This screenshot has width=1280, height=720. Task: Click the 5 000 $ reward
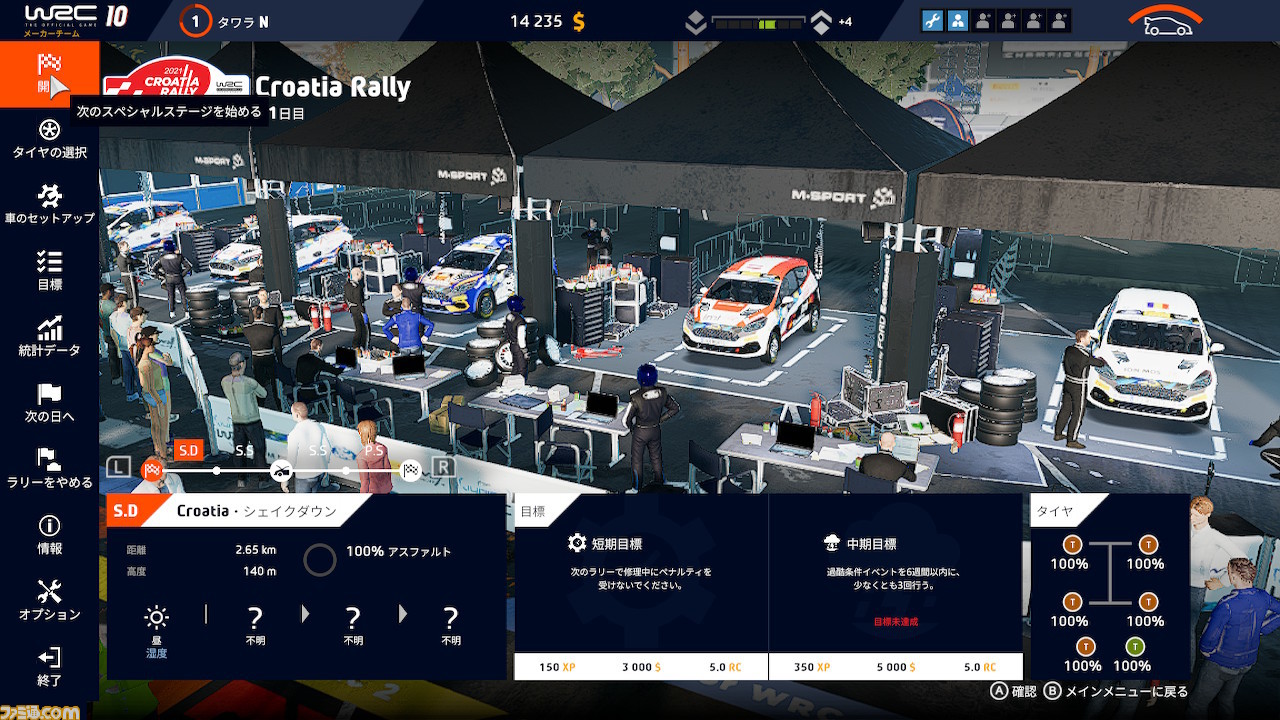click(897, 667)
